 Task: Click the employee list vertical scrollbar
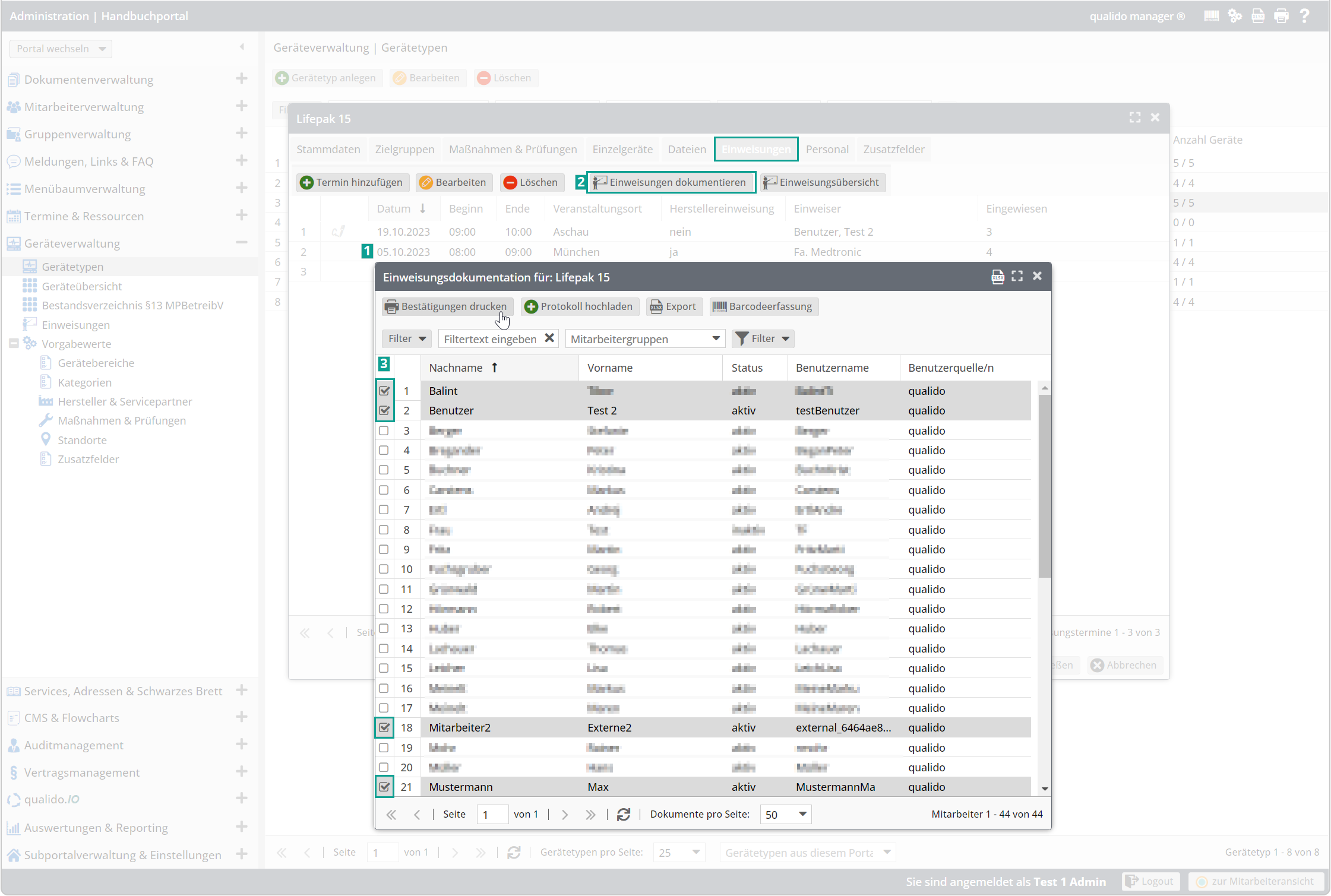coord(1044,487)
